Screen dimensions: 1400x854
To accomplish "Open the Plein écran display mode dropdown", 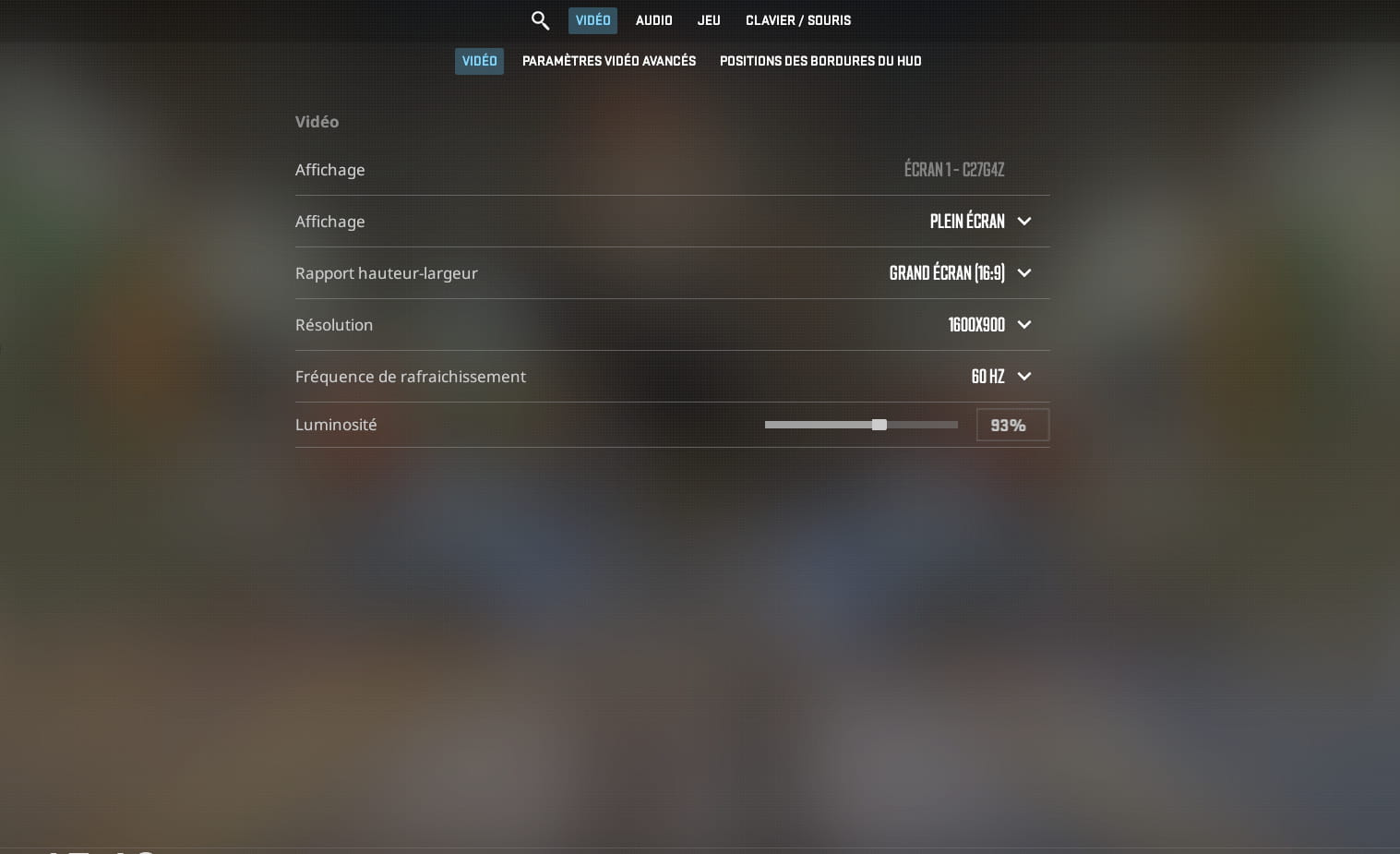I will coord(980,222).
